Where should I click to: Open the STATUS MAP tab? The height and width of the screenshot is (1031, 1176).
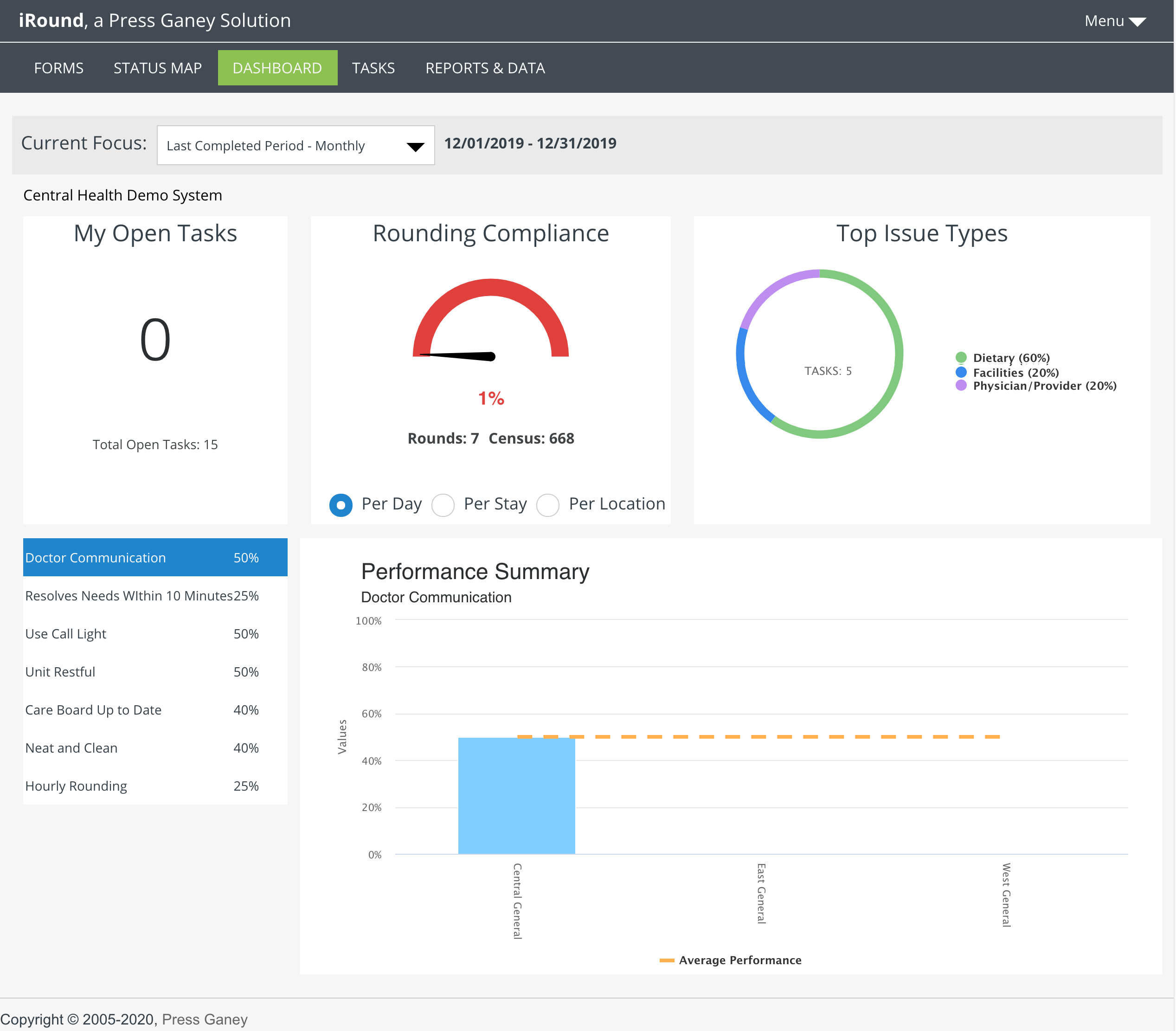(158, 68)
